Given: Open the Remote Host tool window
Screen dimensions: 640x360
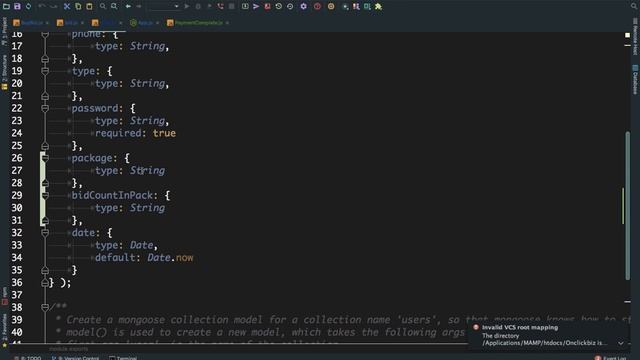Looking at the screenshot, I should pyautogui.click(x=635, y=37).
